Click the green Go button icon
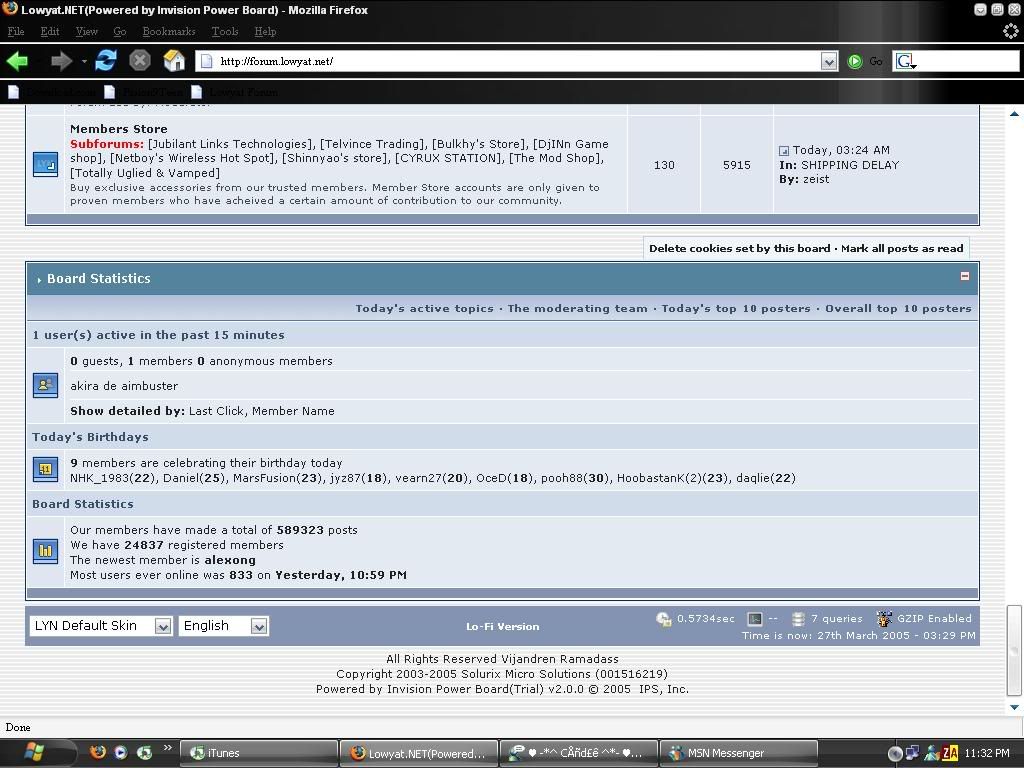1024x768 pixels. (x=854, y=61)
